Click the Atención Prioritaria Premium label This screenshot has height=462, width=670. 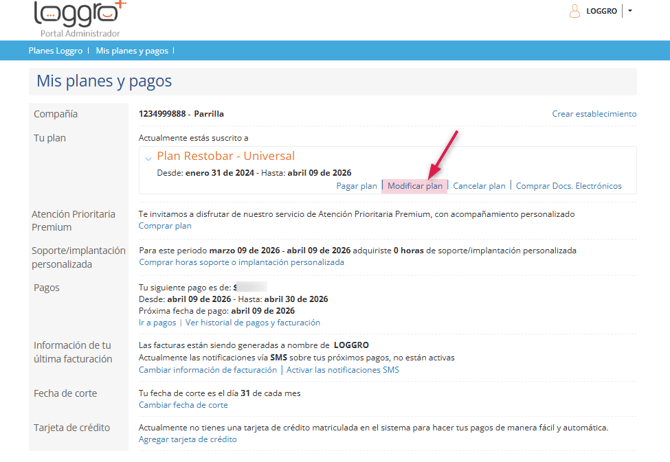click(x=73, y=221)
